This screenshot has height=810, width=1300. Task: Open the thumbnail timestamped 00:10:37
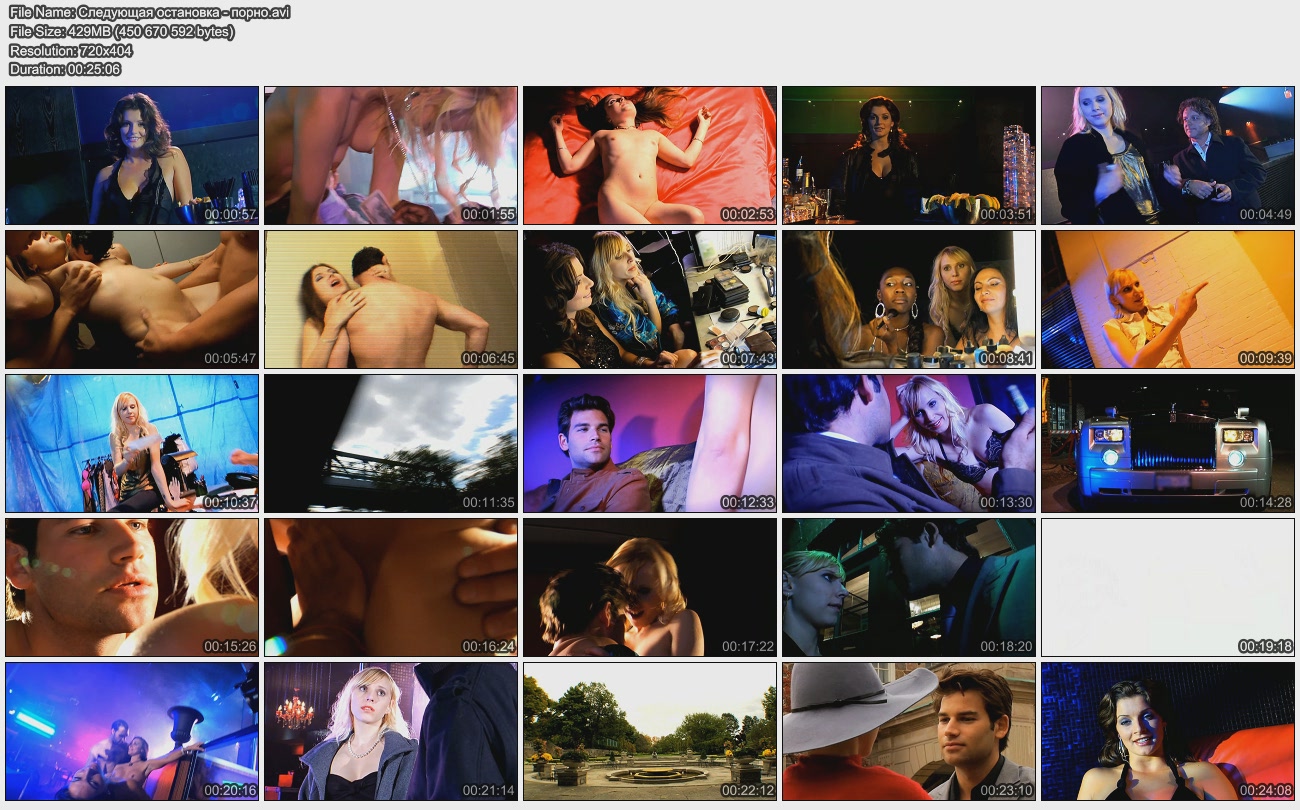click(x=132, y=443)
